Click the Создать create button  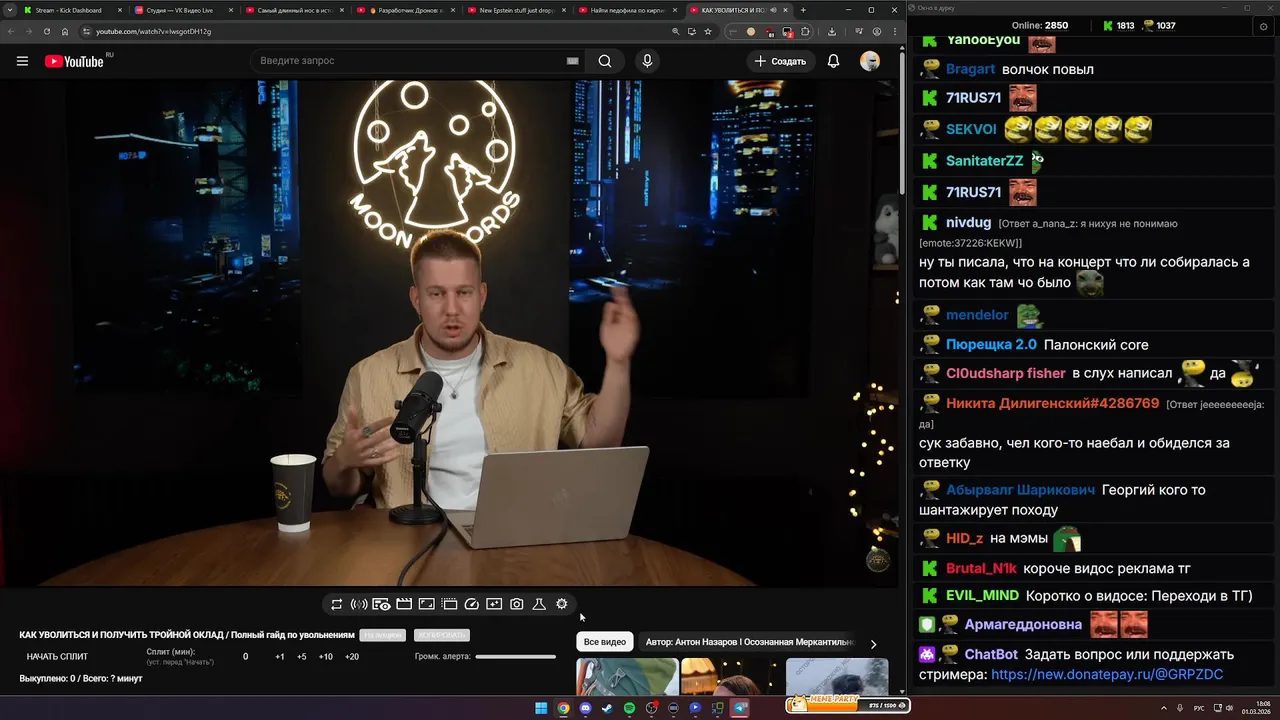point(781,61)
